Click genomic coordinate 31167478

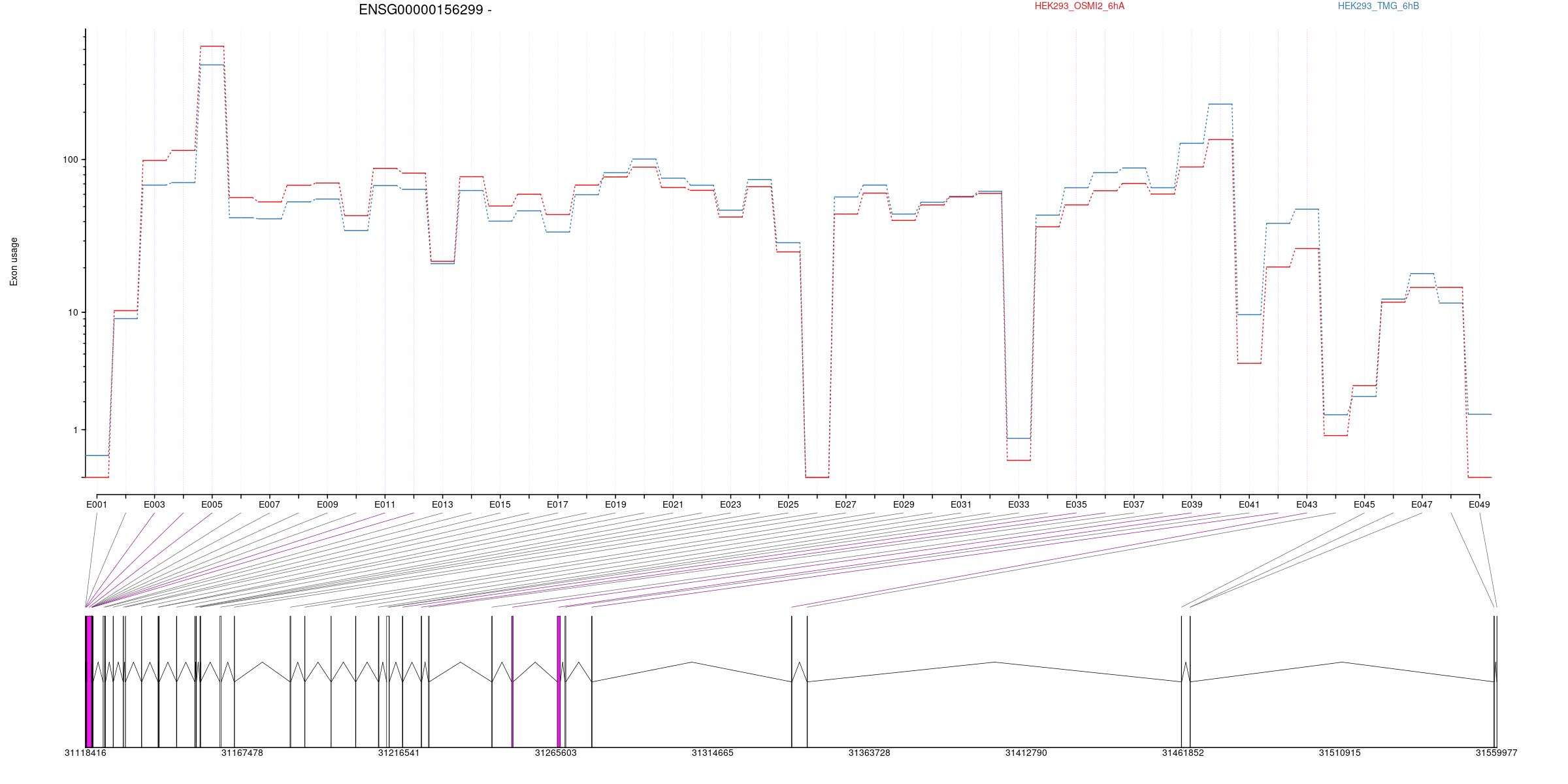pos(242,753)
